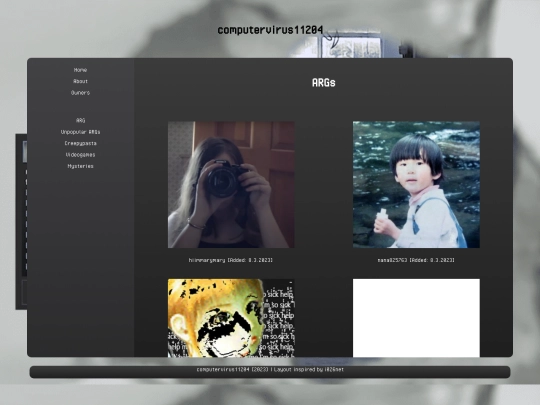Image resolution: width=540 pixels, height=405 pixels.
Task: Go to the About page
Action: click(80, 81)
